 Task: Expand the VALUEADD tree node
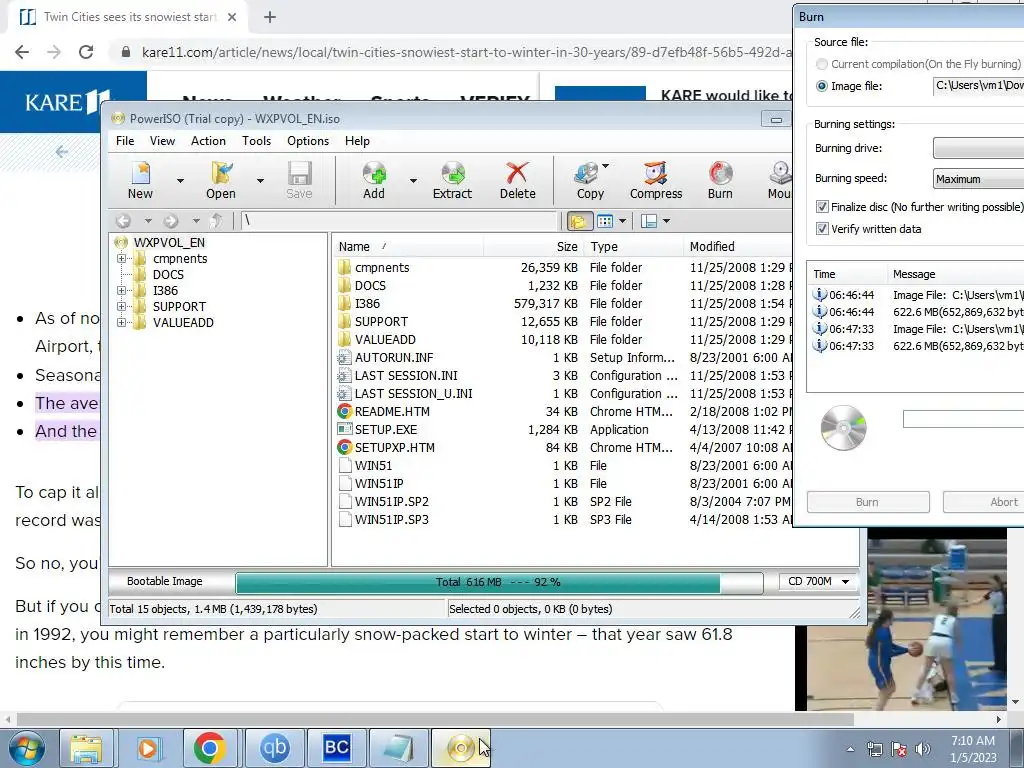[x=121, y=323]
